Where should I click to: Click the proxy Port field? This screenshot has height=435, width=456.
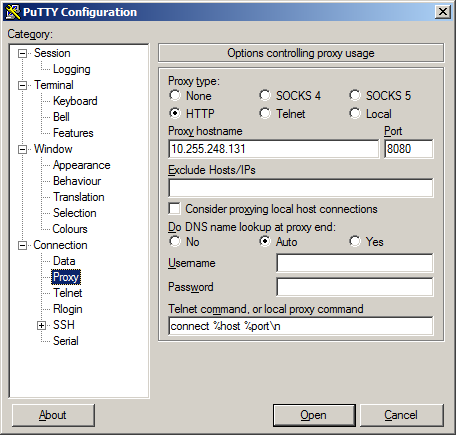click(409, 149)
